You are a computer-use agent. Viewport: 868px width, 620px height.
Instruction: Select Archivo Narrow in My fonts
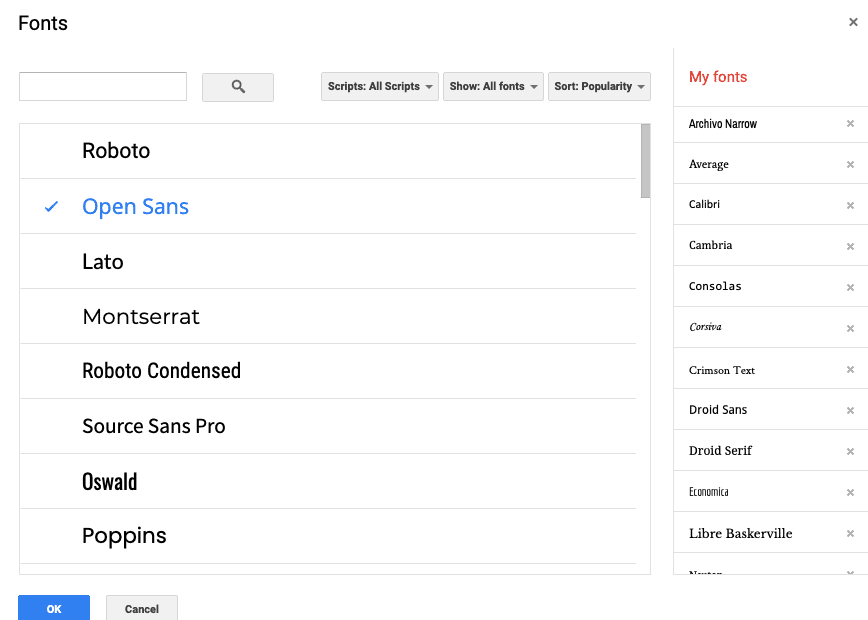point(722,124)
